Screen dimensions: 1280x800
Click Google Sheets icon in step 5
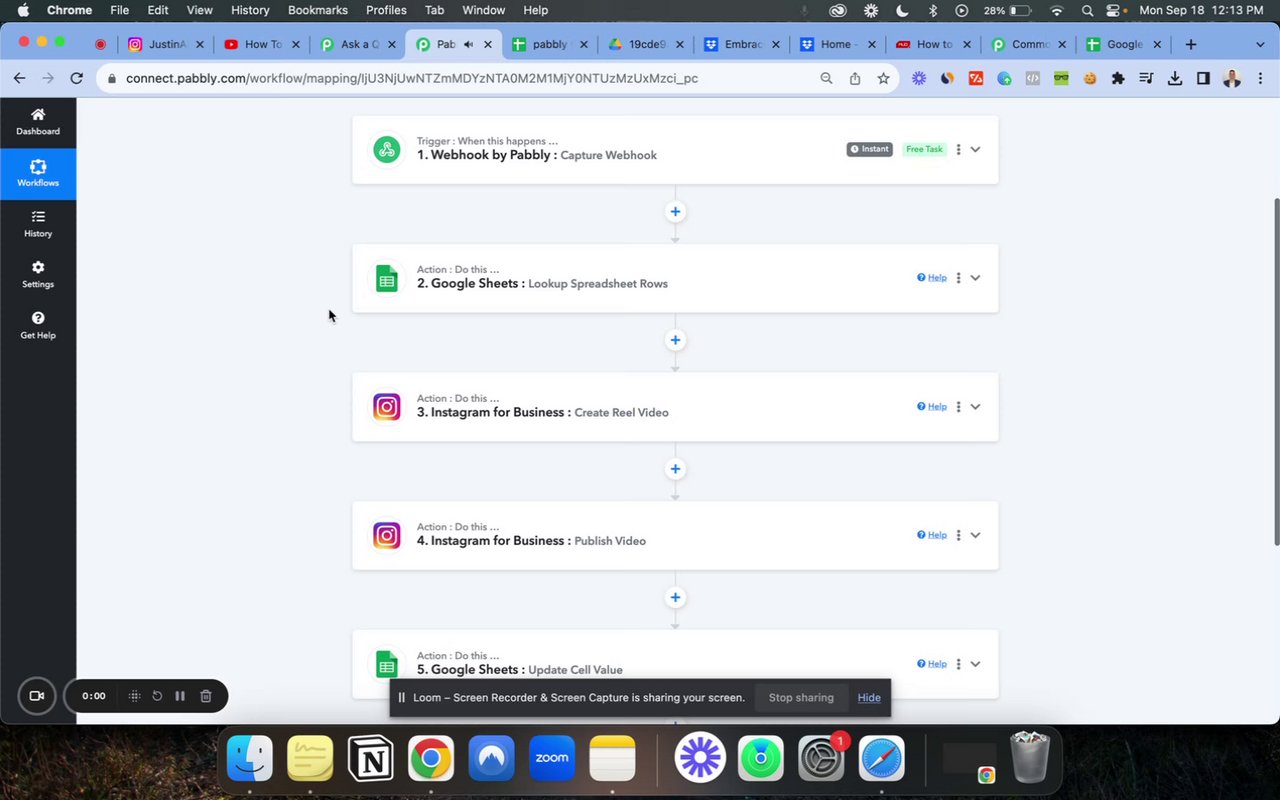point(386,664)
